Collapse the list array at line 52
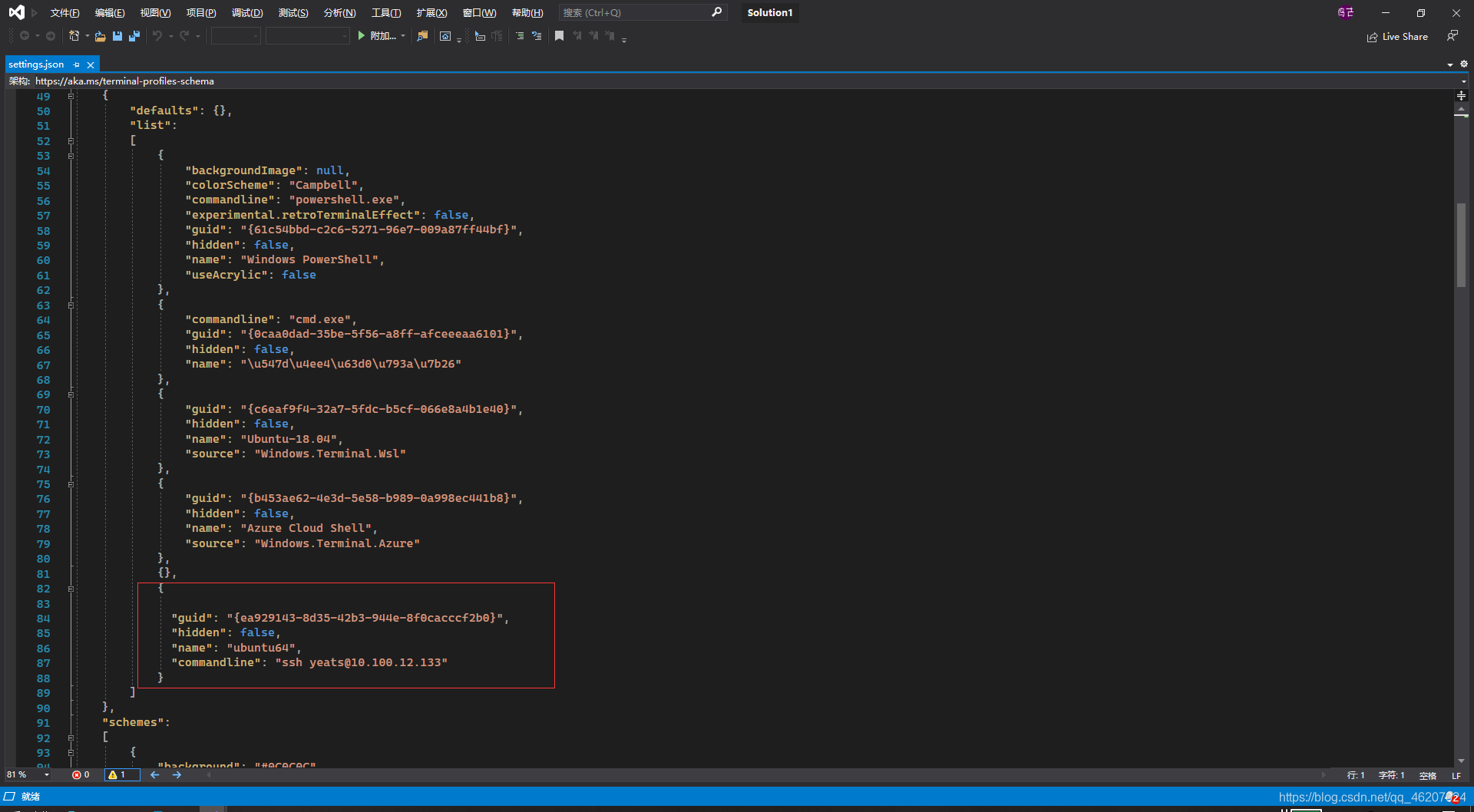Image resolution: width=1474 pixels, height=812 pixels. 71,141
